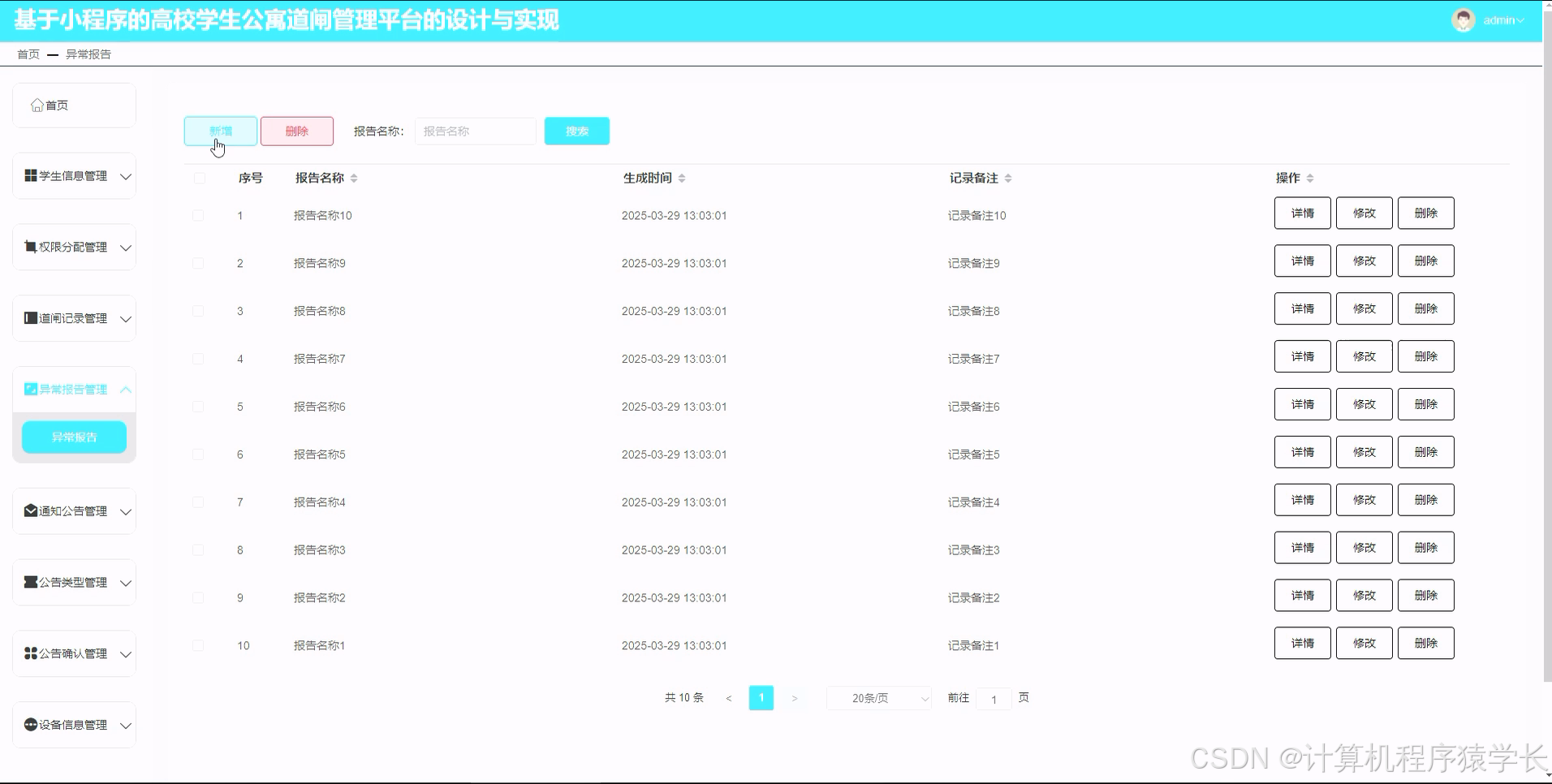Collapse the 异常报告管理 menu section
The height and width of the screenshot is (784, 1552).
point(126,390)
